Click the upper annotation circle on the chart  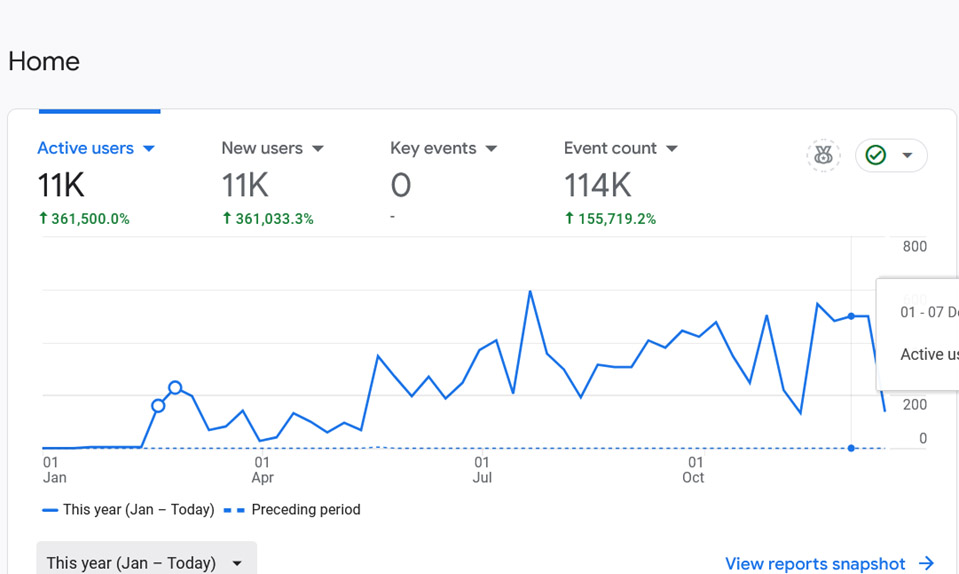[x=175, y=388]
